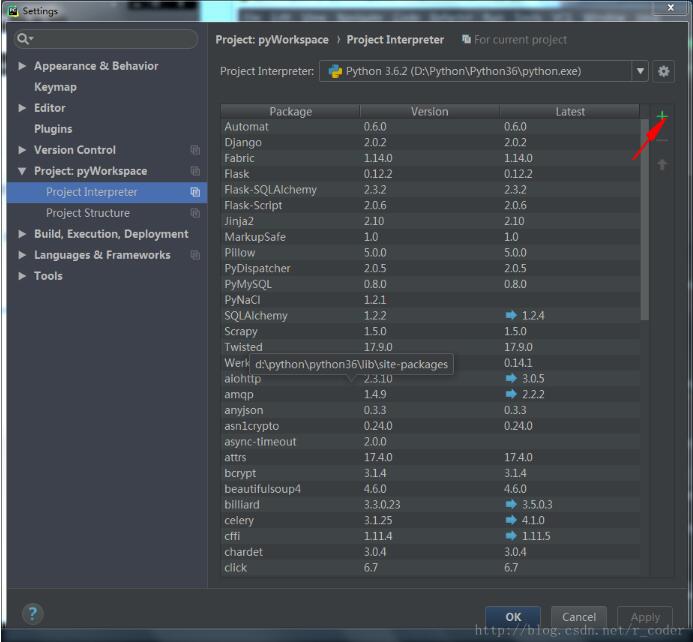This screenshot has width=693, height=642.
Task: Select the chardet package row
Action: click(430, 551)
